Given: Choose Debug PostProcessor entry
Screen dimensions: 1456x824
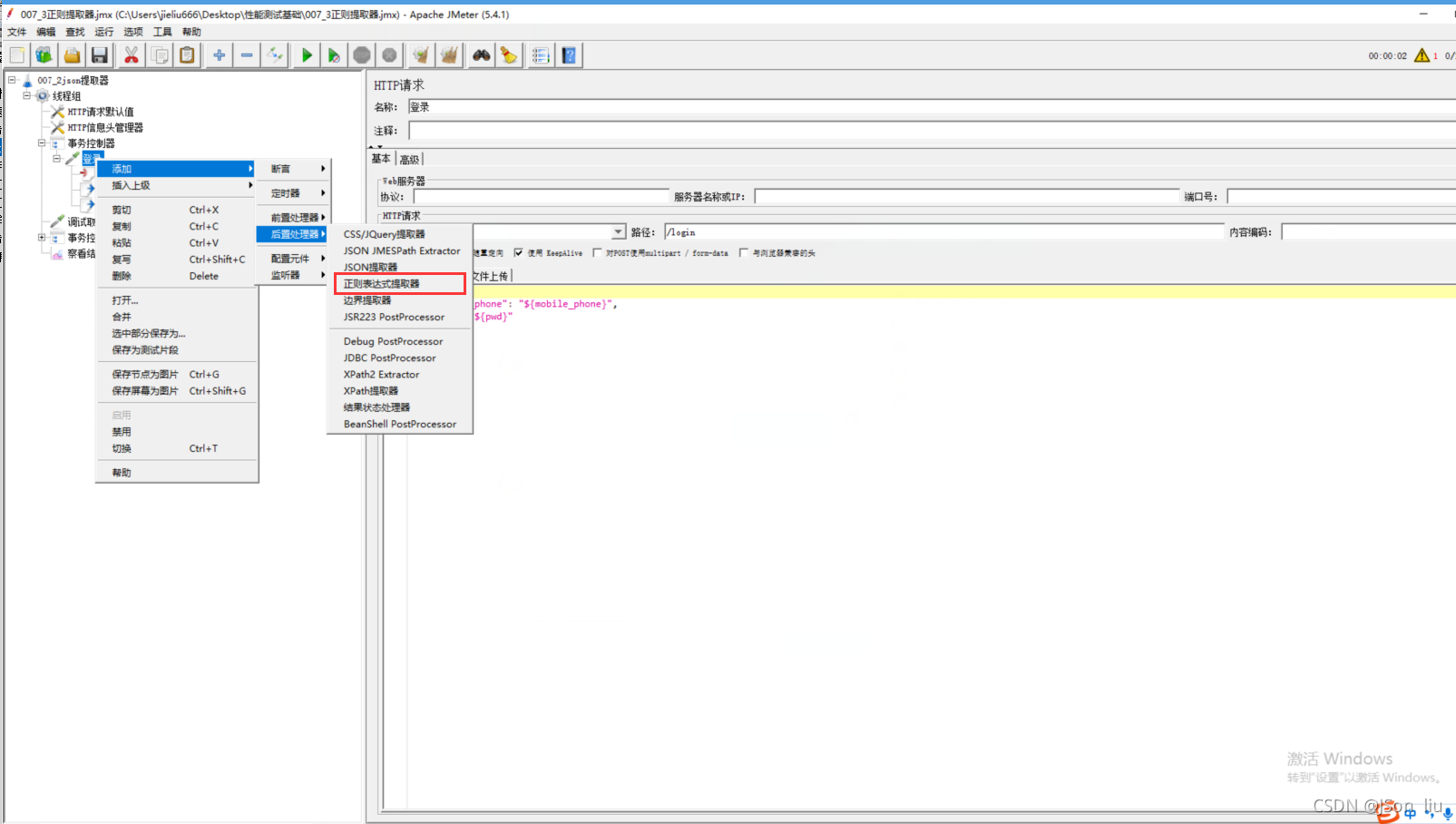Looking at the screenshot, I should [400, 341].
